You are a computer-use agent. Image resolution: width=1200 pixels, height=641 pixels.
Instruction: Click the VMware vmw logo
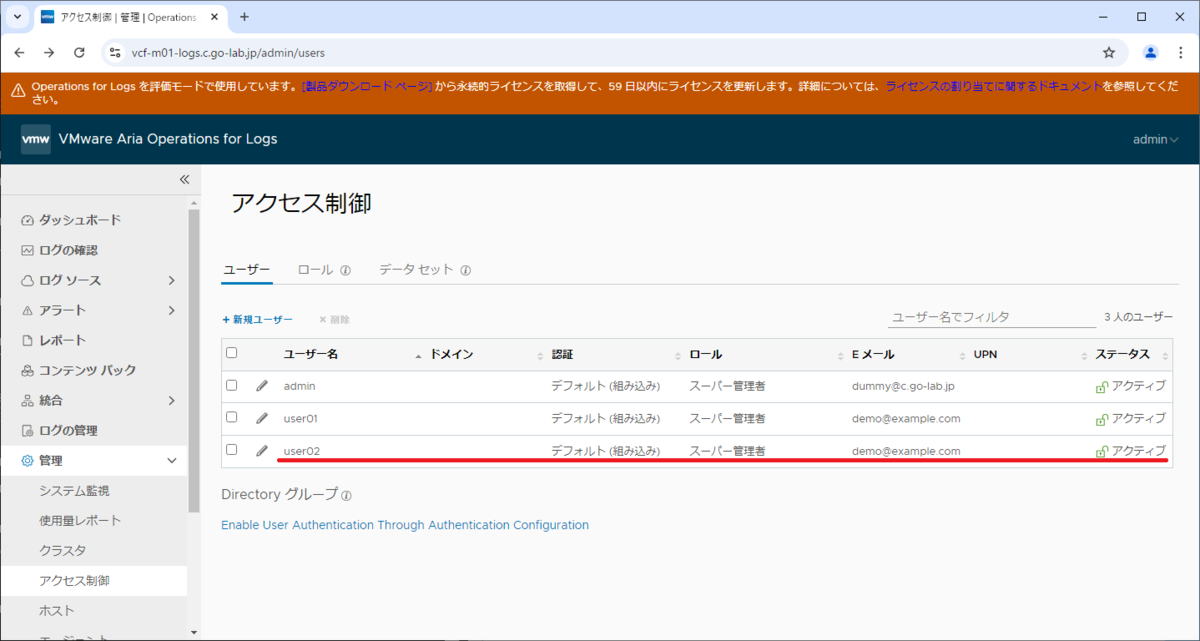(x=36, y=139)
